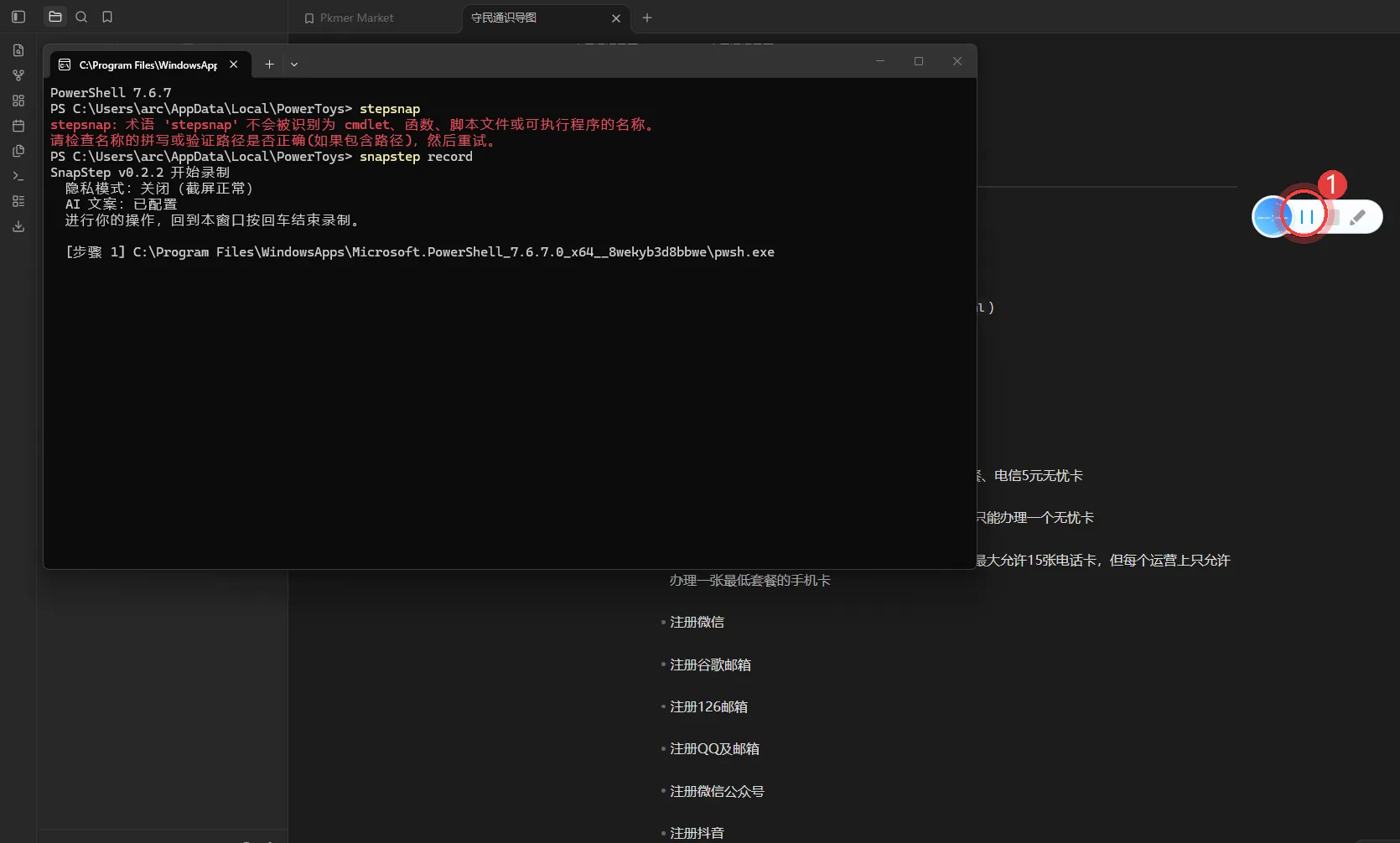Switch to the Pkmer Market tab
The image size is (1400, 843).
tap(356, 18)
